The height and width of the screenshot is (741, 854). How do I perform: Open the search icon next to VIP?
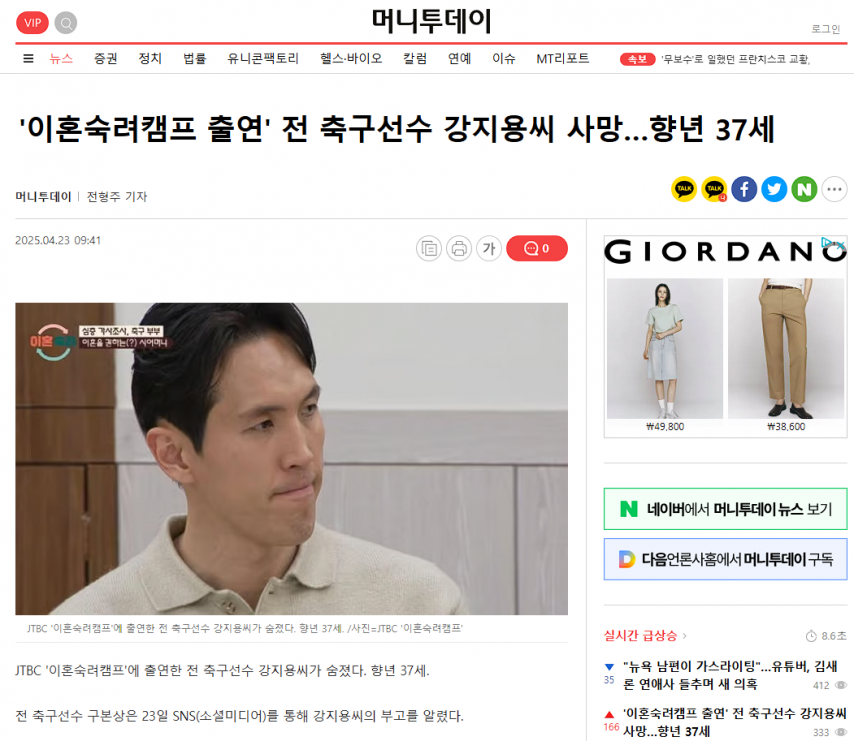click(66, 23)
